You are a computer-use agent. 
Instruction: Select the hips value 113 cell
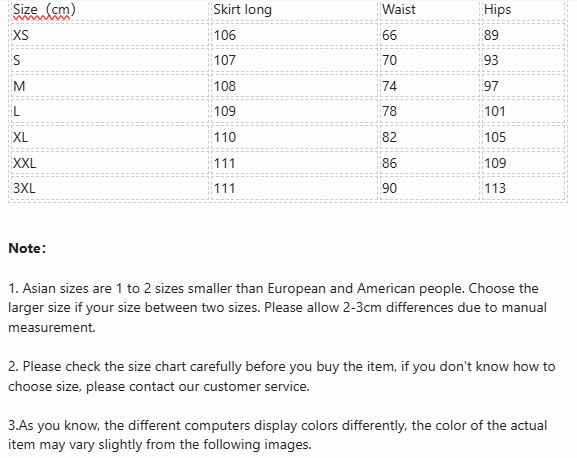[523, 188]
